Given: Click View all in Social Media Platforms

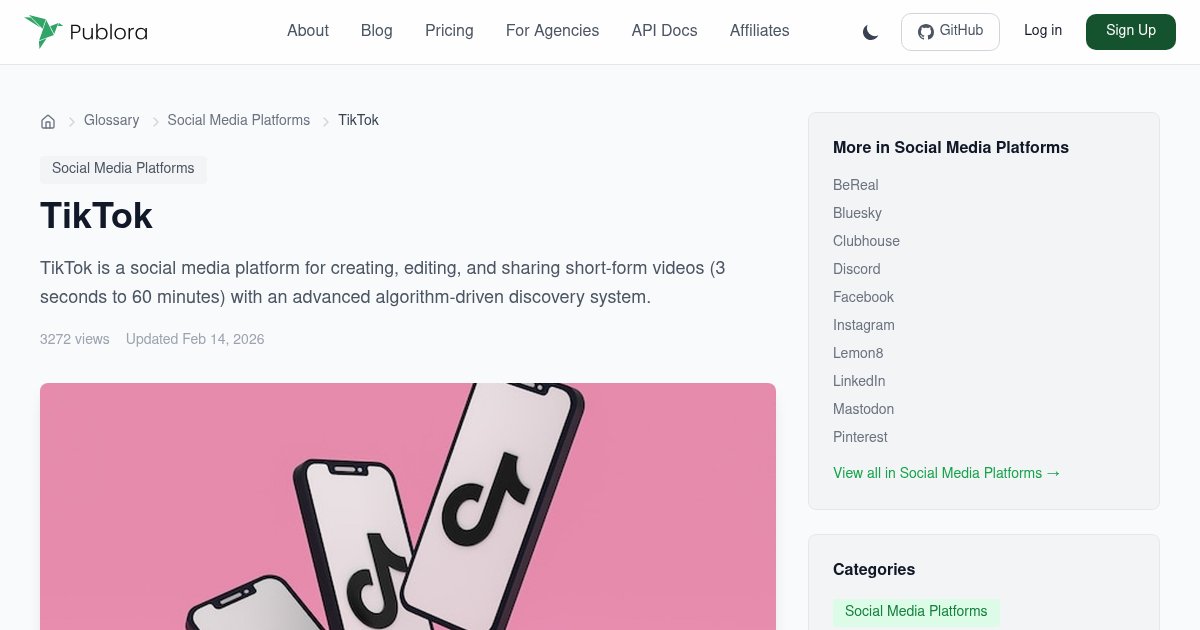Looking at the screenshot, I should click(947, 473).
